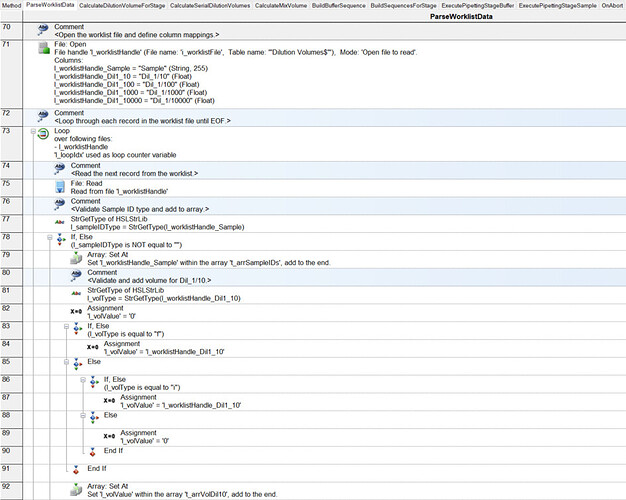Click the If Else icon on line 86
Viewport: 626px width, 500px height.
[x=94, y=382]
